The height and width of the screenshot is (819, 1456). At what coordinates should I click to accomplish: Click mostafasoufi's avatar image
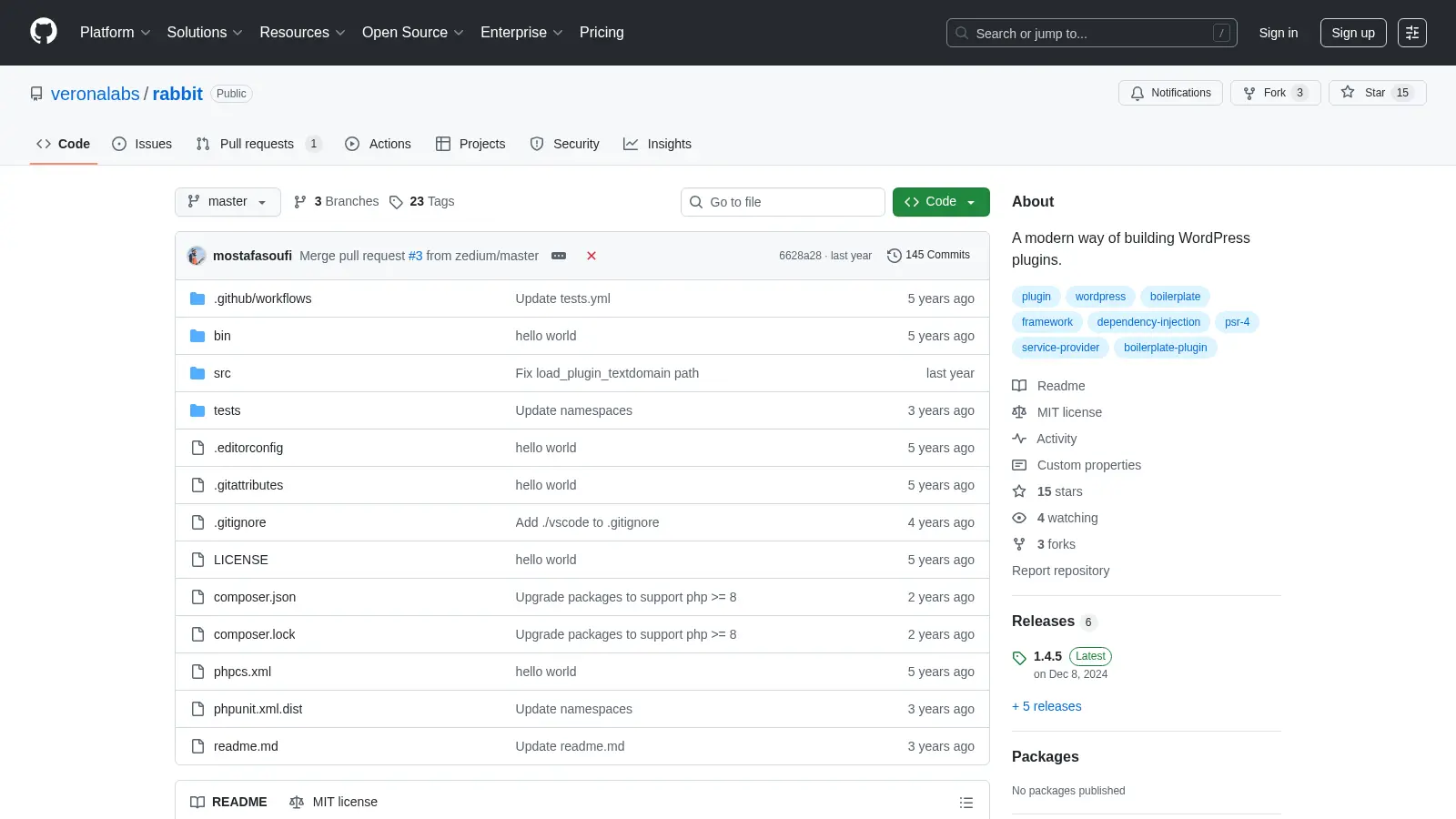point(197,256)
